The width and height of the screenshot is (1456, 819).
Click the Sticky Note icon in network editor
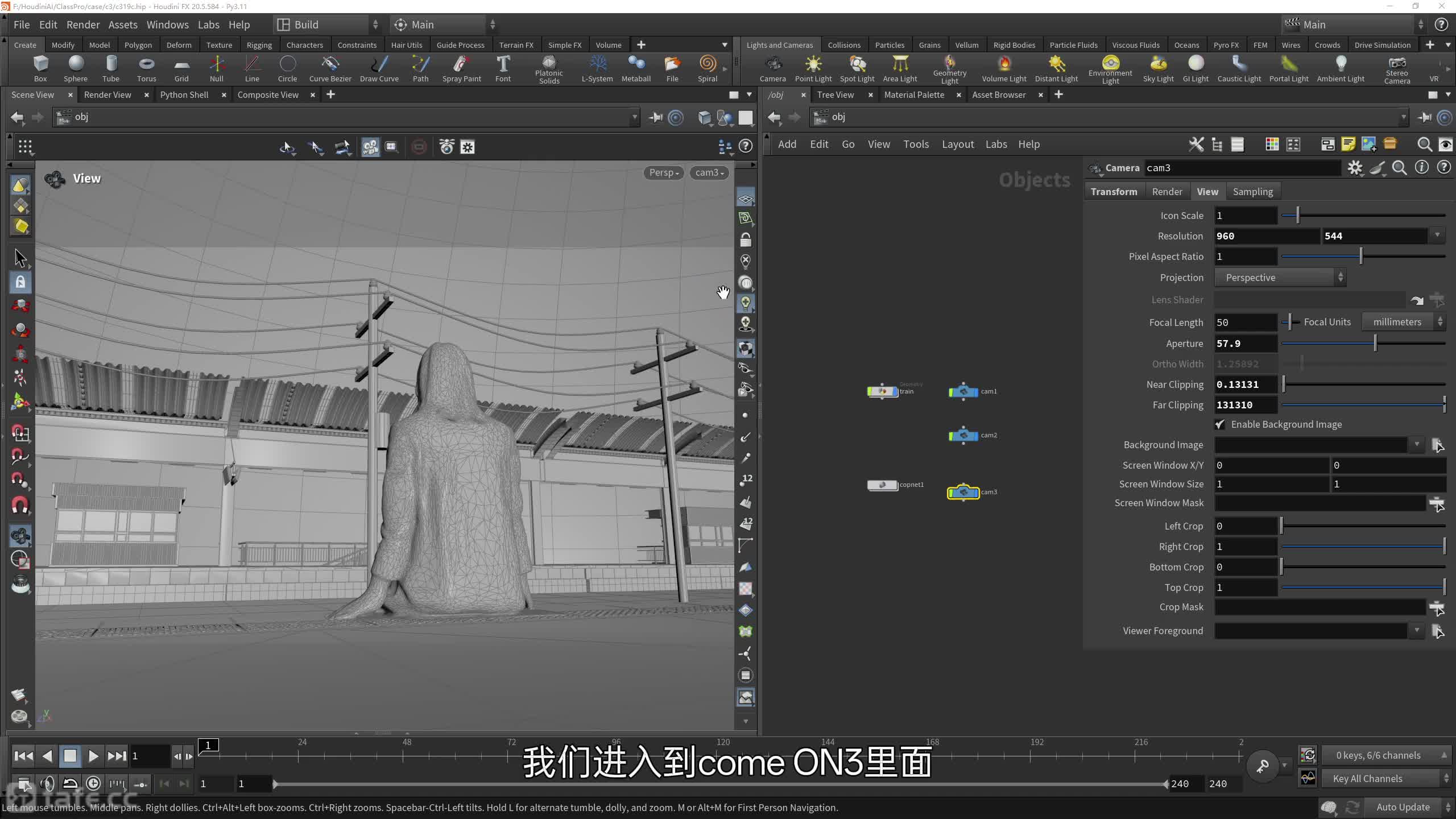click(x=1348, y=144)
